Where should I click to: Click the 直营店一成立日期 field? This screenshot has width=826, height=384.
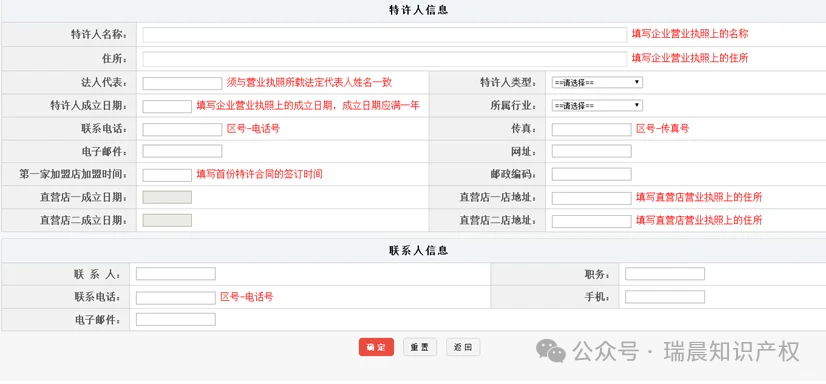(x=167, y=198)
